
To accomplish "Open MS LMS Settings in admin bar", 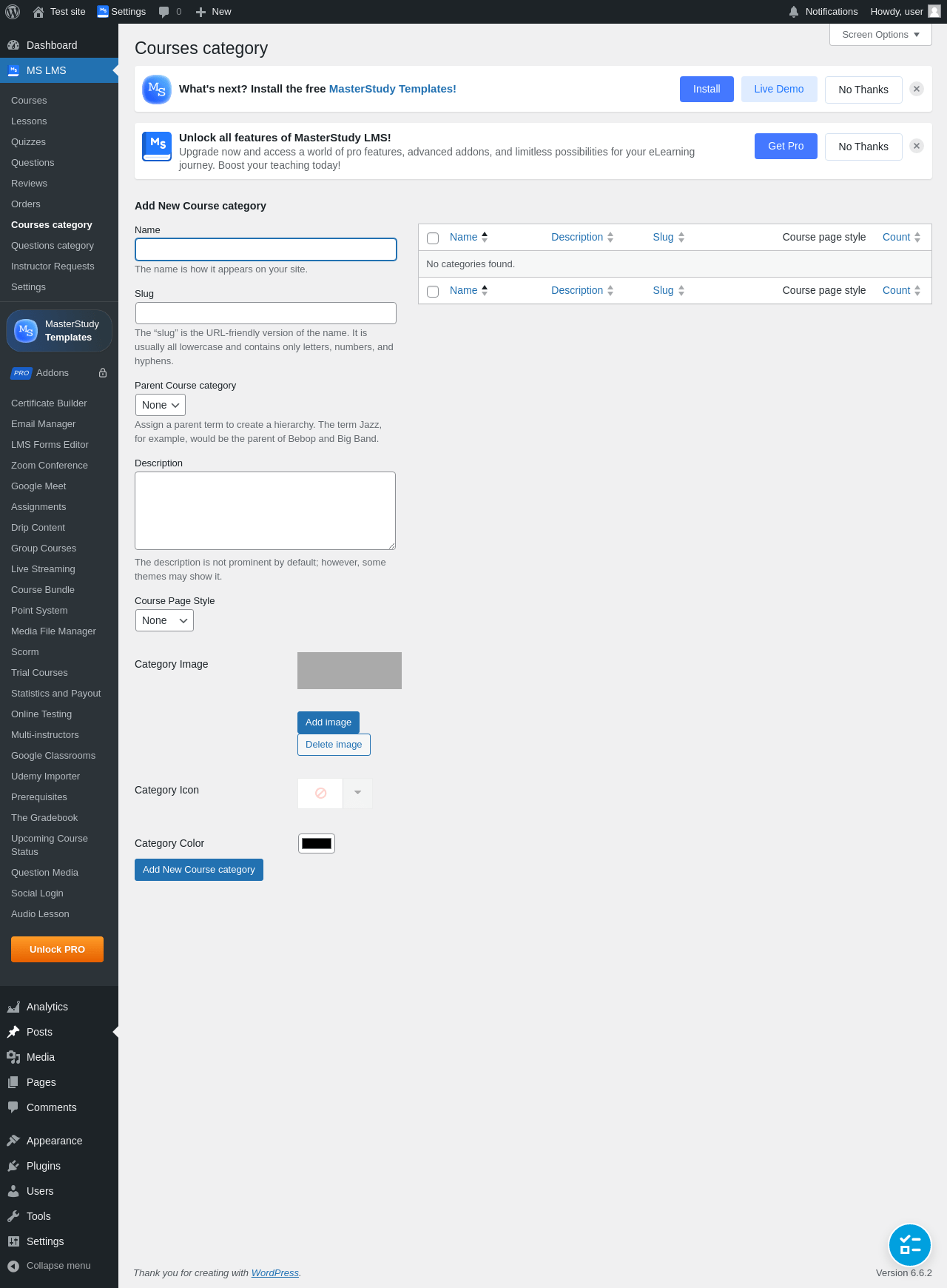I will (x=121, y=12).
